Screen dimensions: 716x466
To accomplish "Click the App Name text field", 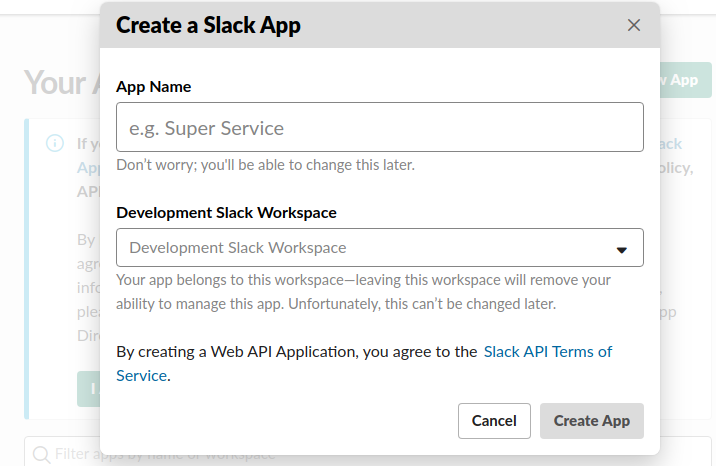I will (x=379, y=127).
